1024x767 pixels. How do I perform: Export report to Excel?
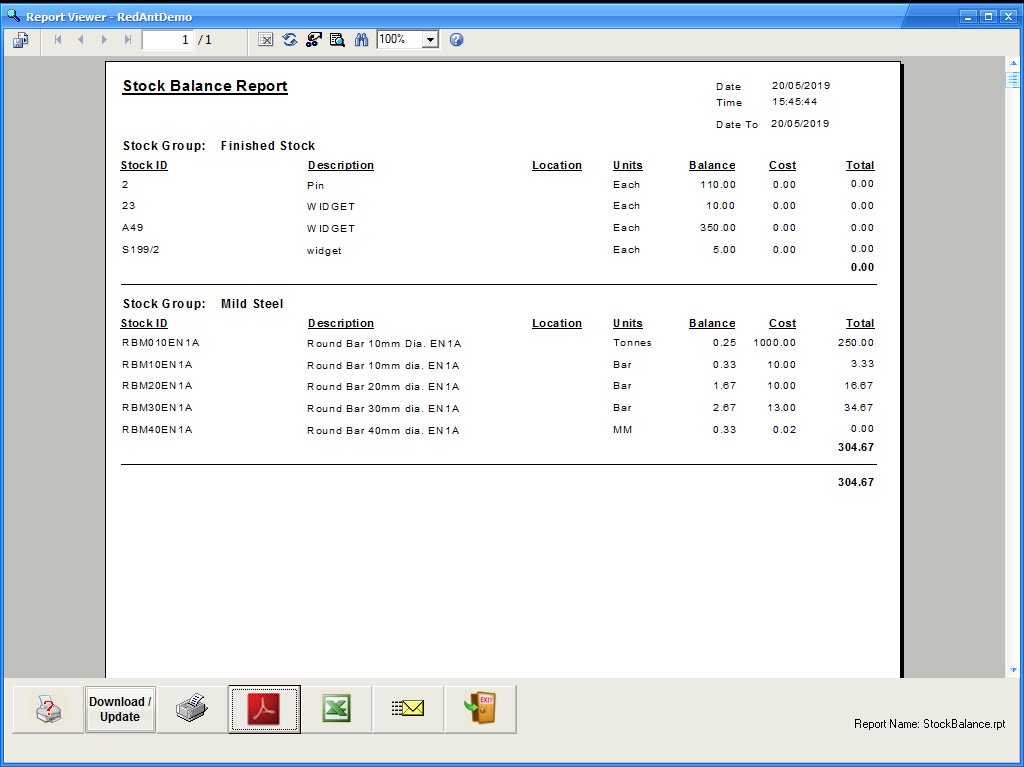336,709
